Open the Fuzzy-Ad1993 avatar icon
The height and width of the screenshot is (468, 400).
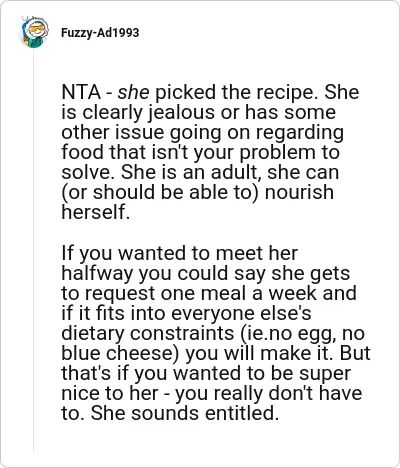(35, 32)
